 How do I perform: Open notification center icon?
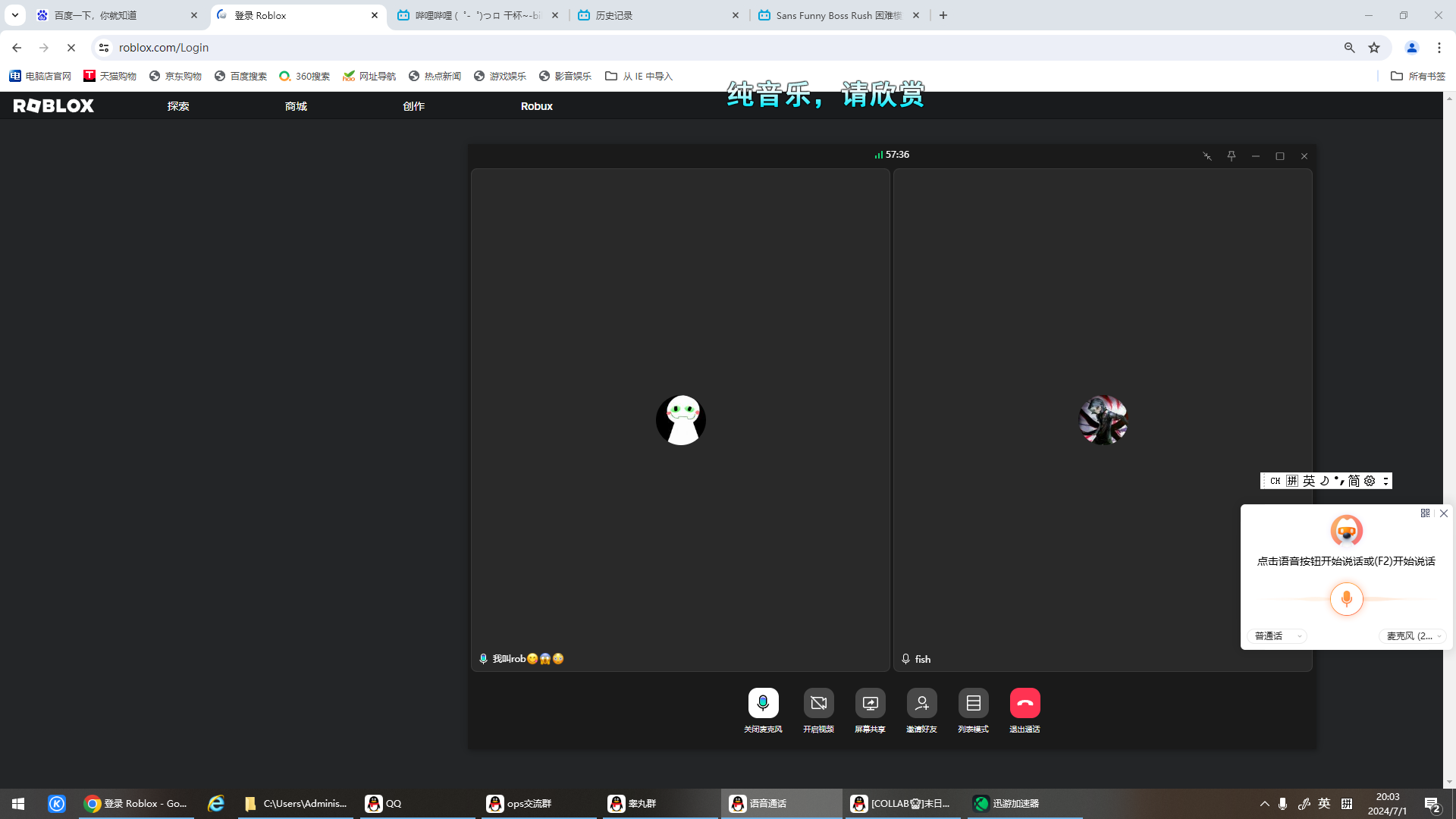point(1432,804)
